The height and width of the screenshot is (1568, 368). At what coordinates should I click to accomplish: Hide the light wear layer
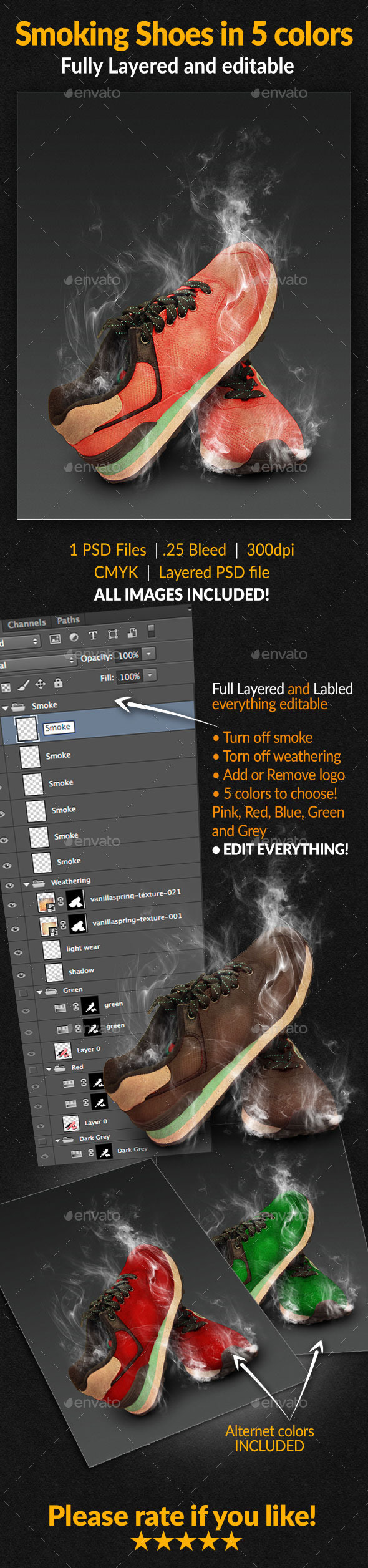(18, 952)
